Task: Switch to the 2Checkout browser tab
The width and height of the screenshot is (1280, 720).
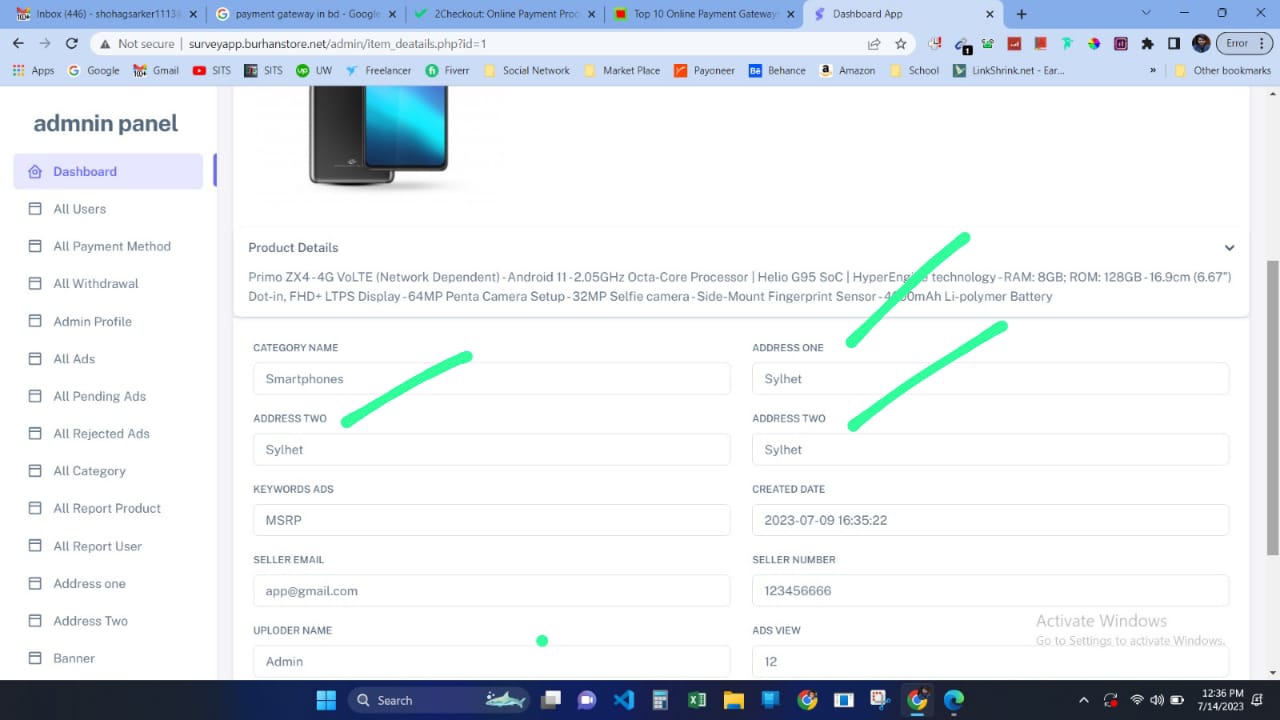Action: coord(507,14)
